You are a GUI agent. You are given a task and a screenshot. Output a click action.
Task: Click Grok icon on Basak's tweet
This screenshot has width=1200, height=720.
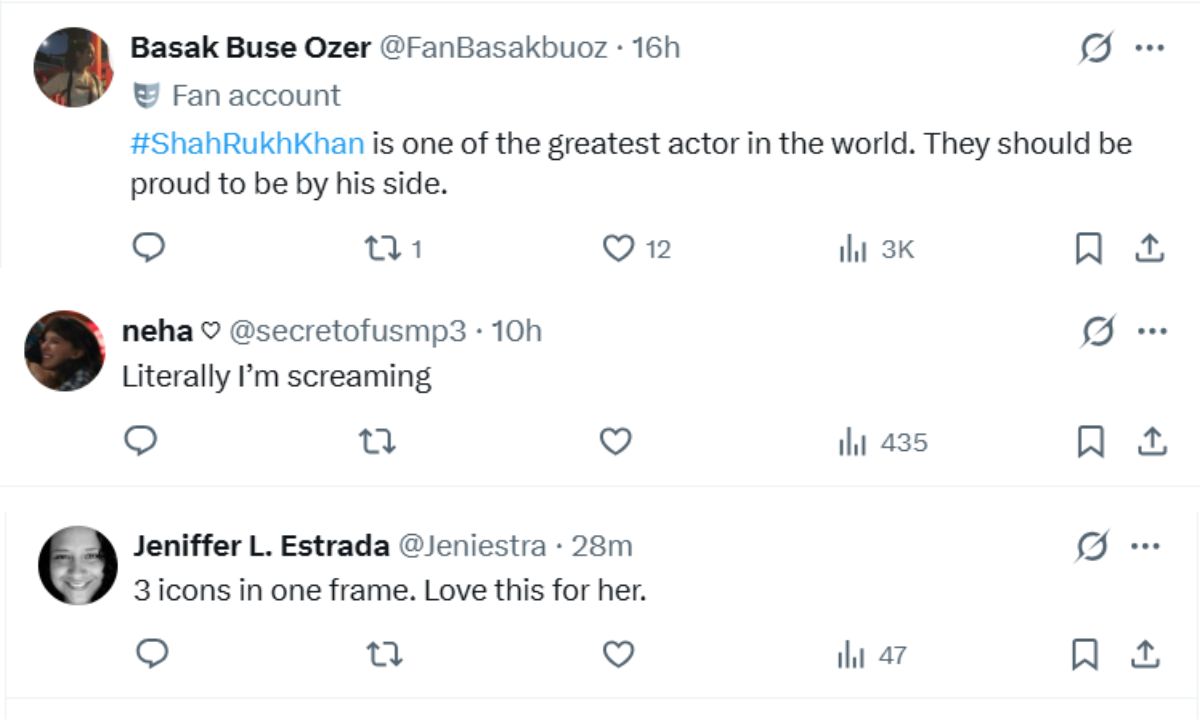pos(1096,48)
